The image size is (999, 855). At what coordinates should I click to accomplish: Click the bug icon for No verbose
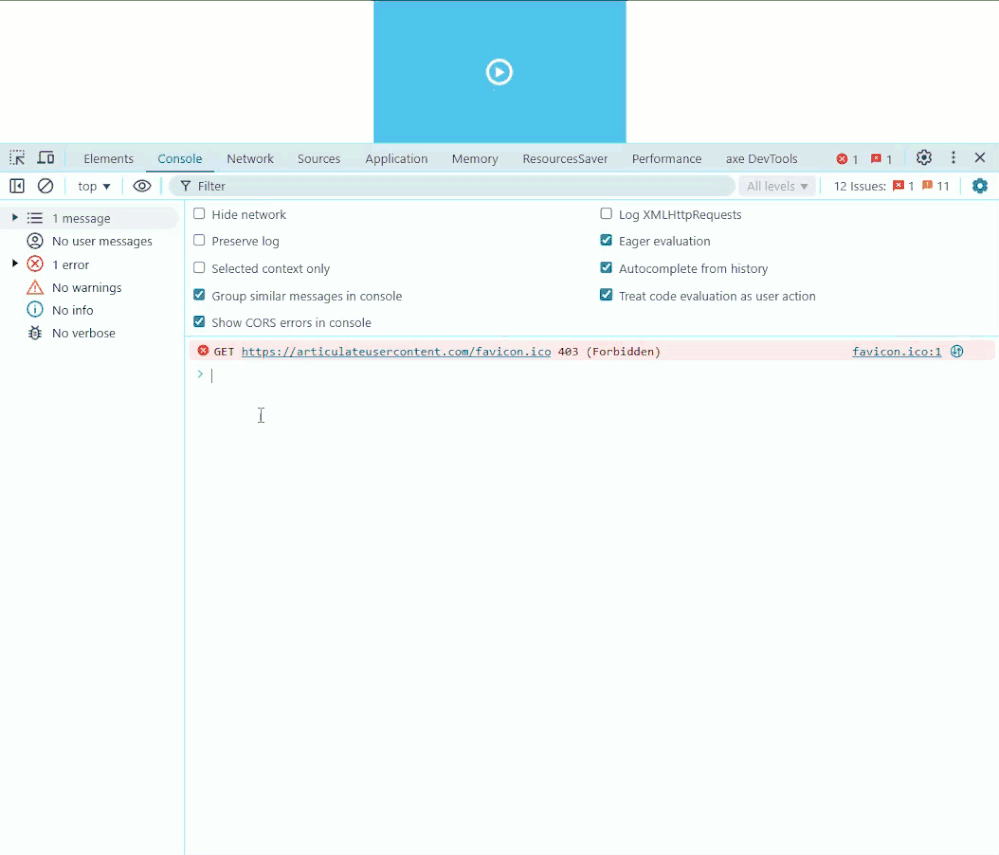[35, 333]
